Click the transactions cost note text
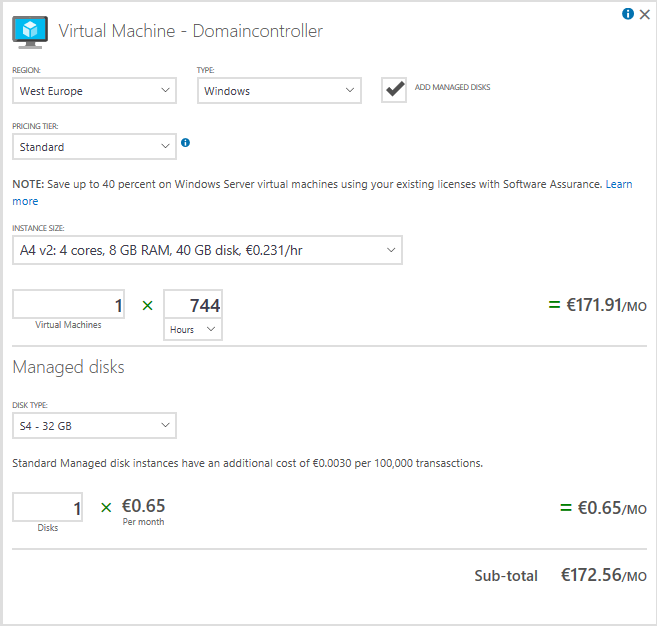The height and width of the screenshot is (626, 657). click(247, 463)
